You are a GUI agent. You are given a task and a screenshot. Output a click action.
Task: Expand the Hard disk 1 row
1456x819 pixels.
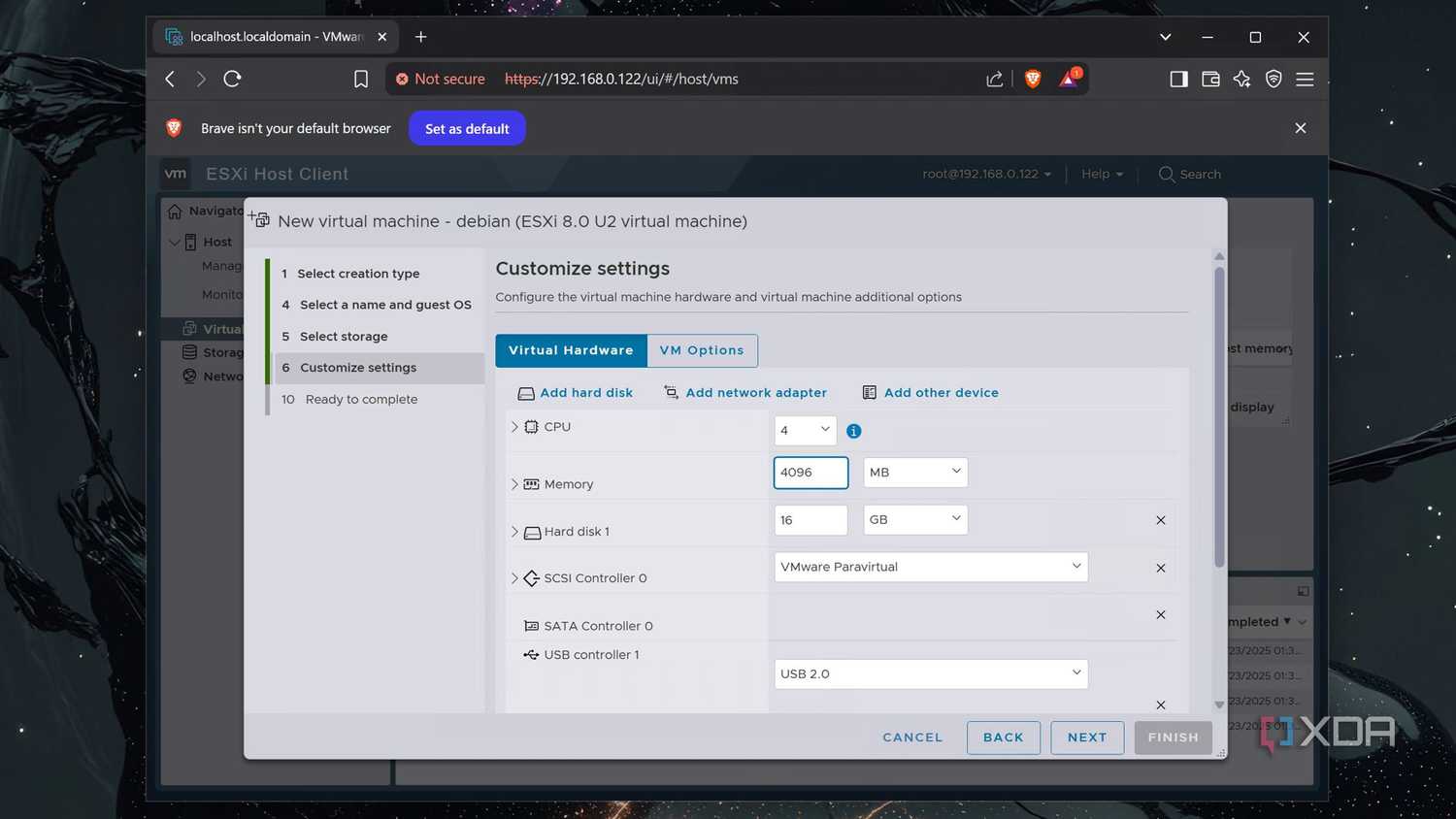pyautogui.click(x=514, y=532)
